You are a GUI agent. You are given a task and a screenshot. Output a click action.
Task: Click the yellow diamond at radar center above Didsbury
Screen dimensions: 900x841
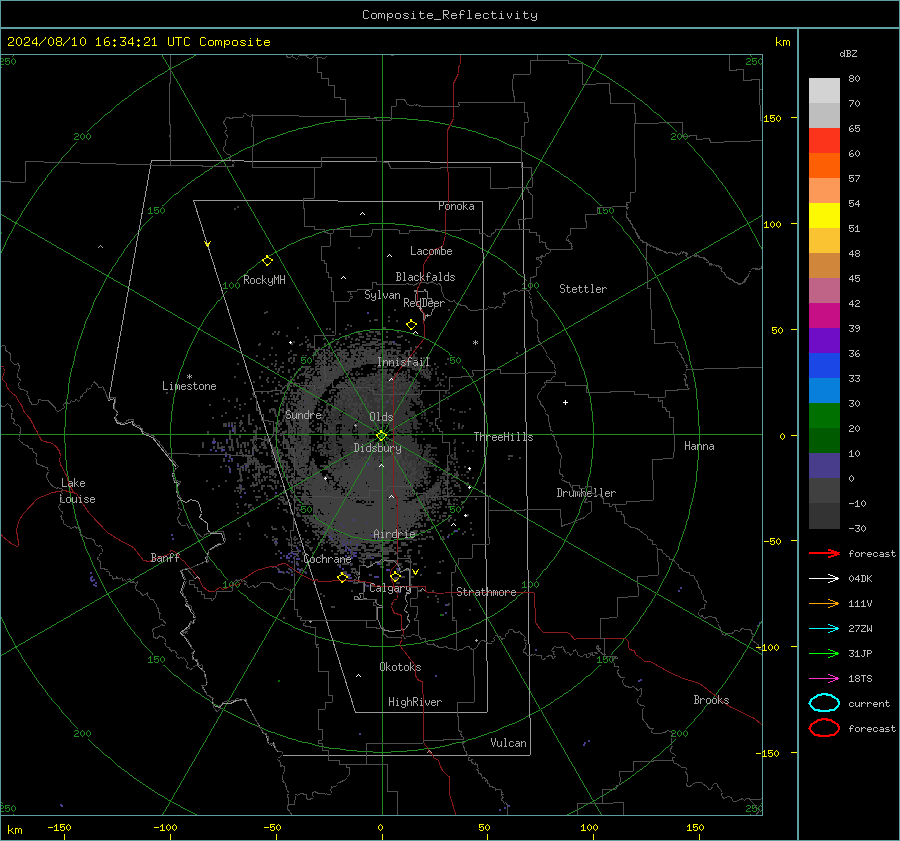click(381, 435)
